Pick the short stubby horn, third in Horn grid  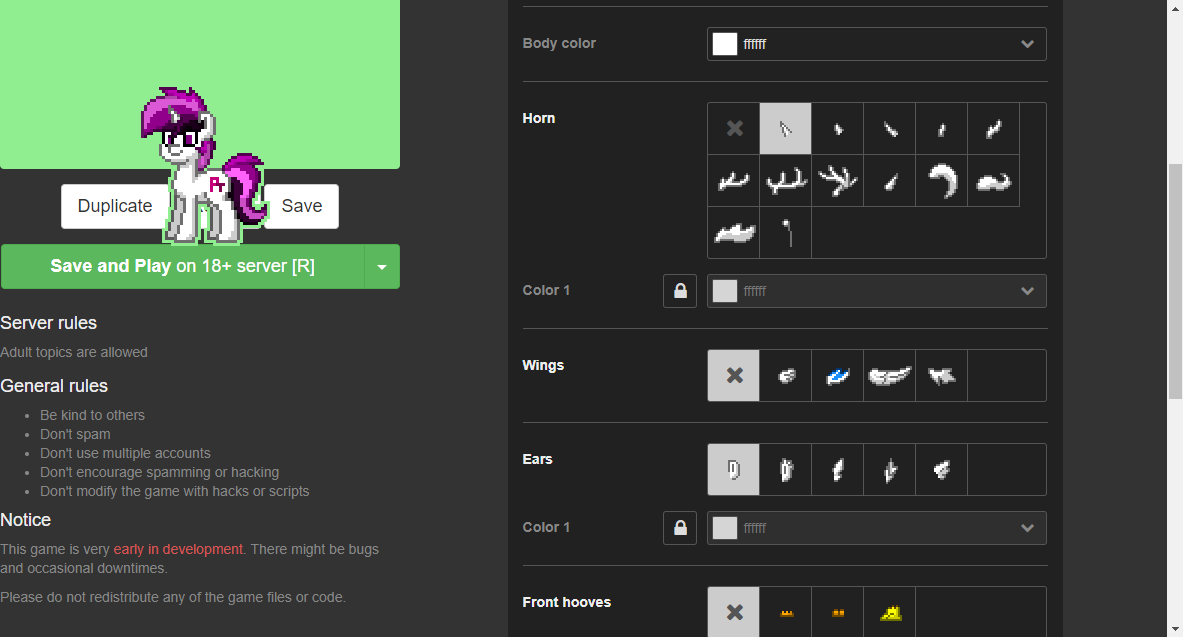(x=837, y=128)
